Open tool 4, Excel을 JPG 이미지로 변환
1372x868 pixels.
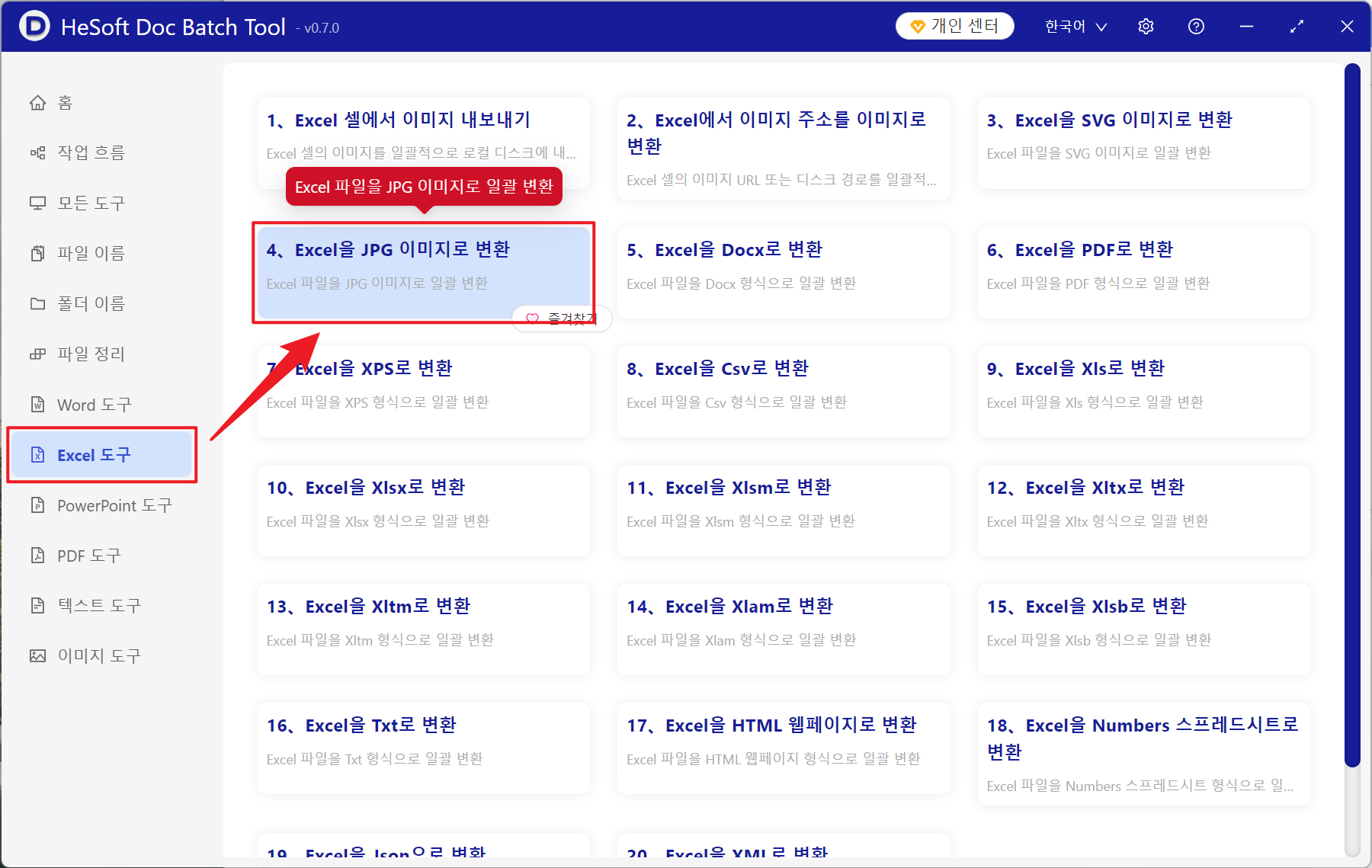[424, 272]
